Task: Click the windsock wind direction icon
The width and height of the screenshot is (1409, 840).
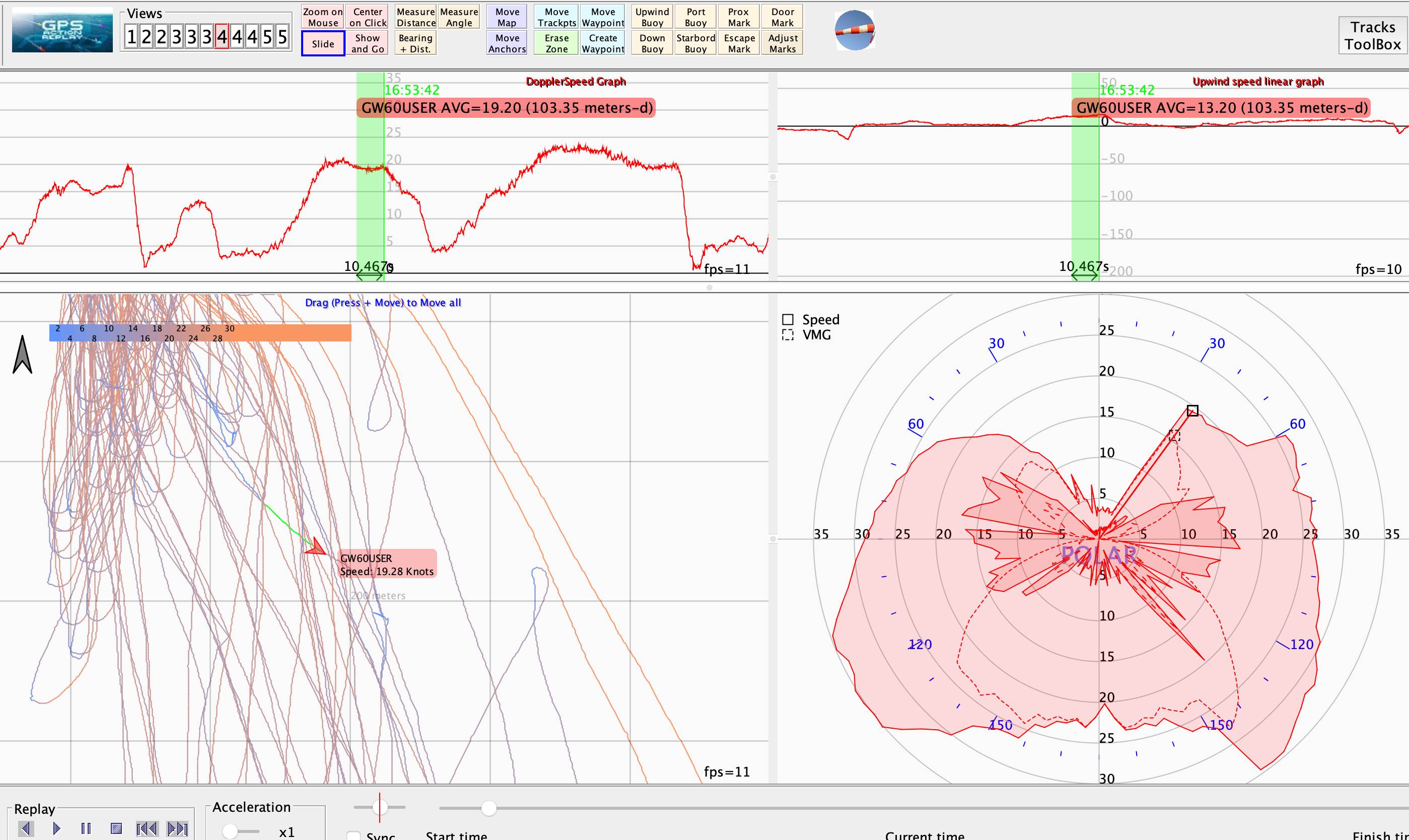Action: click(x=855, y=30)
